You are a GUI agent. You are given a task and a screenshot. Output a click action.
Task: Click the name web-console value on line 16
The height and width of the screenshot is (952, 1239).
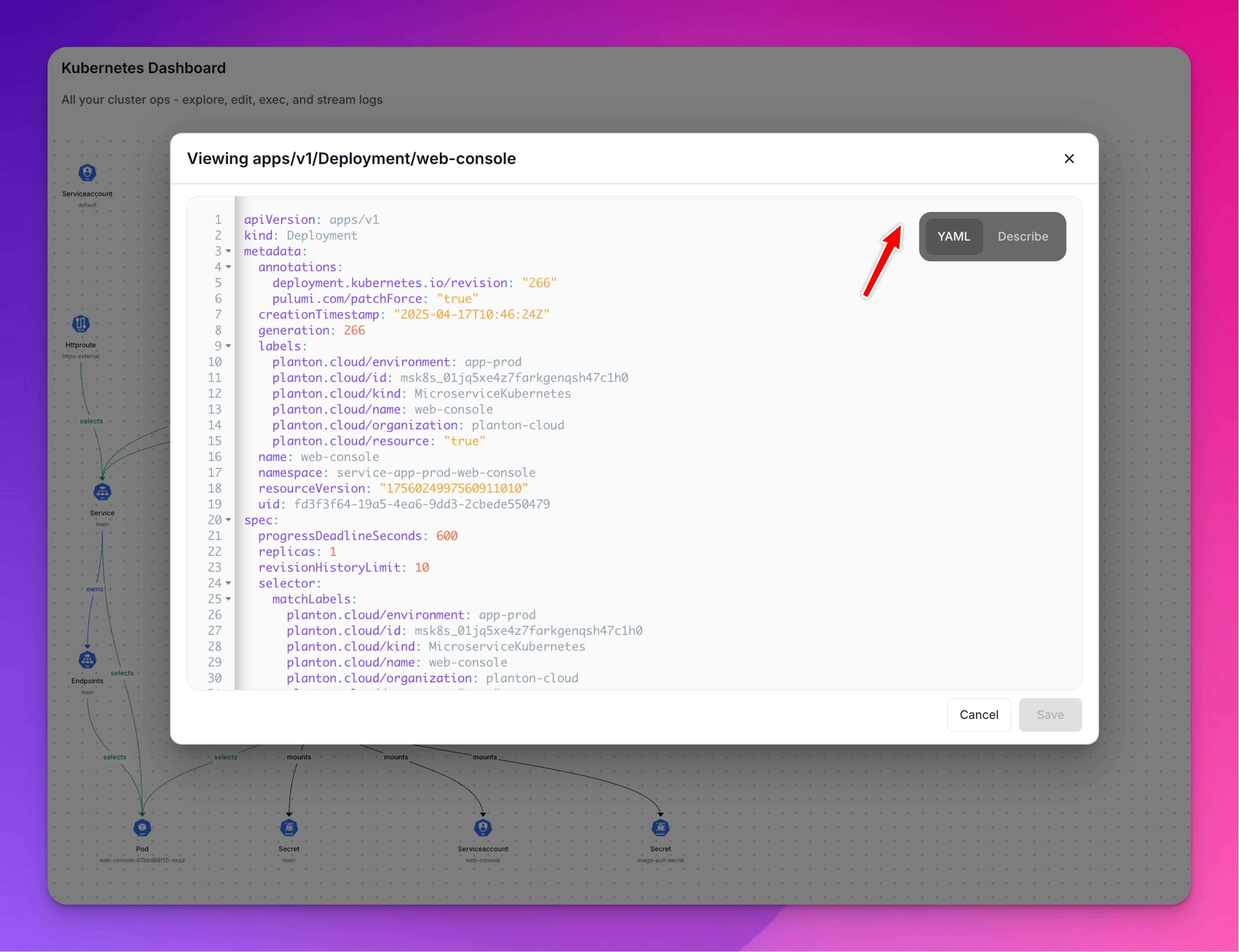coord(340,457)
